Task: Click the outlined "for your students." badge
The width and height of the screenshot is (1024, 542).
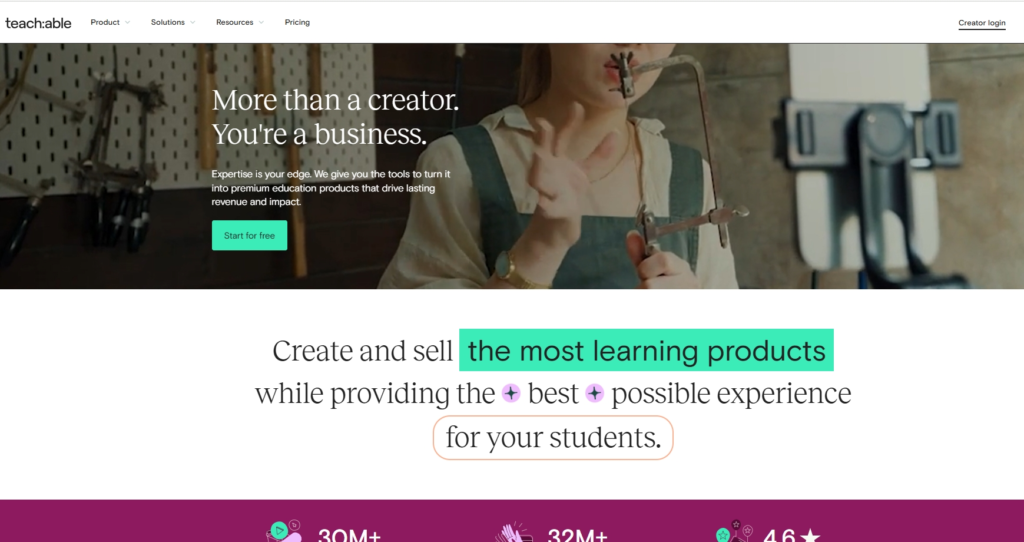Action: point(552,438)
